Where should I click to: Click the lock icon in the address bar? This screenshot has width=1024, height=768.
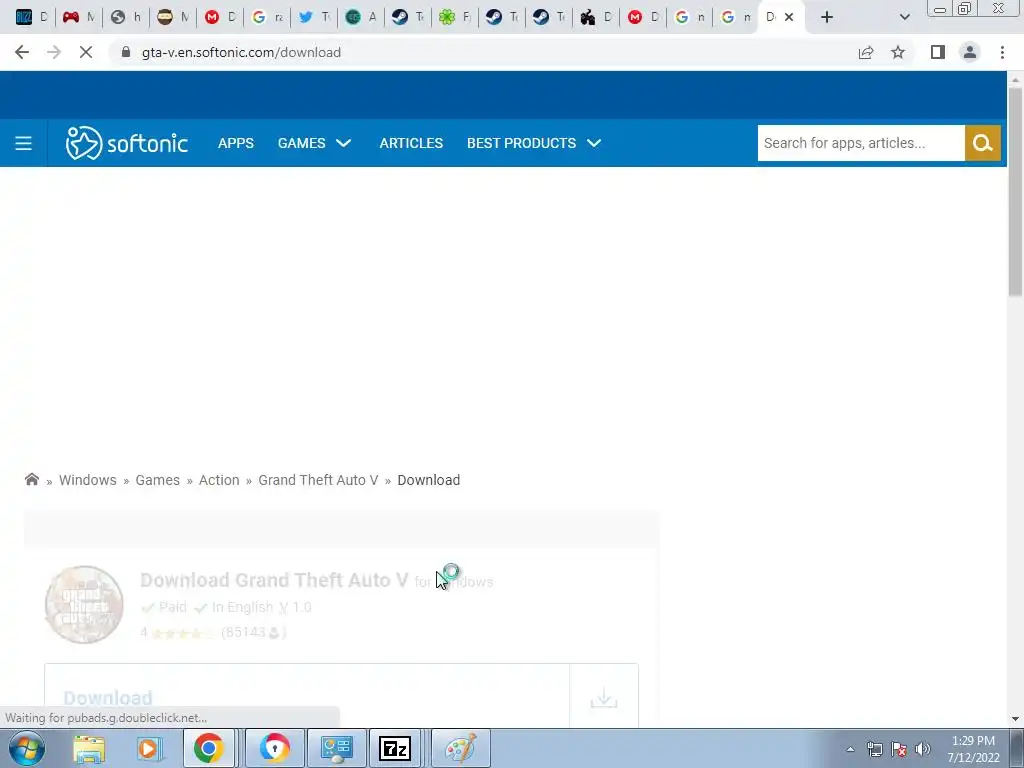(126, 52)
